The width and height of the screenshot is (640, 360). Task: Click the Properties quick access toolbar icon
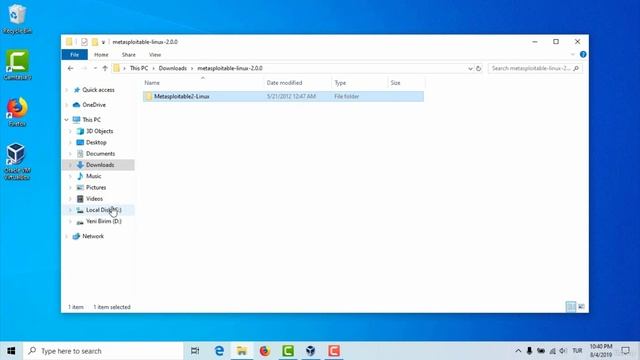84,42
